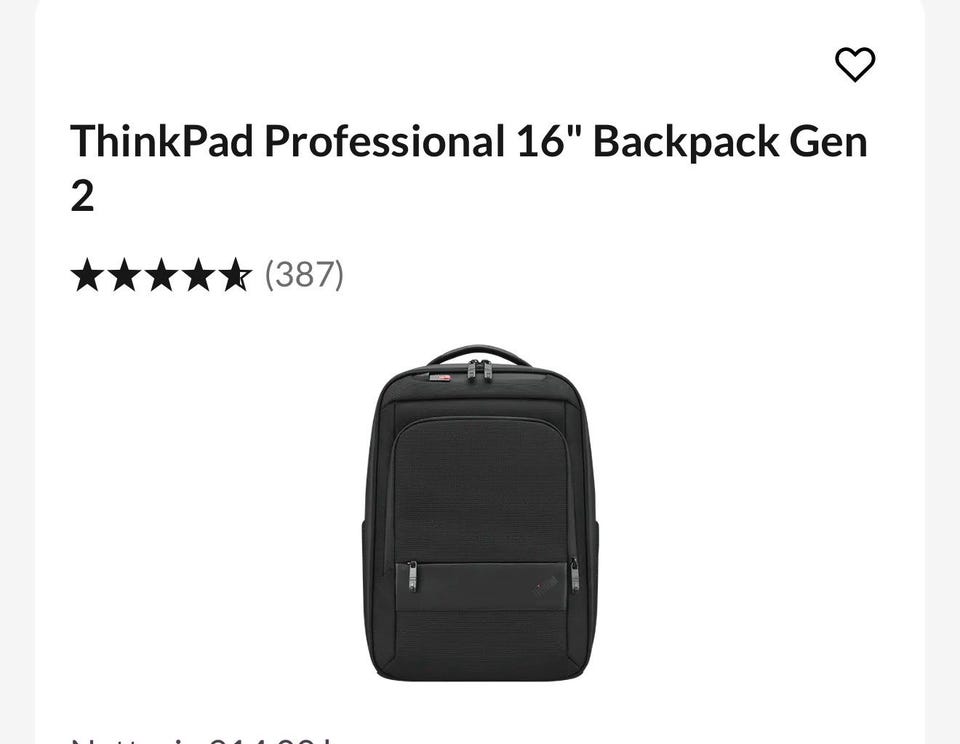Viewport: 960px width, 744px height.
Task: Click the second rating star
Action: pyautogui.click(x=124, y=274)
